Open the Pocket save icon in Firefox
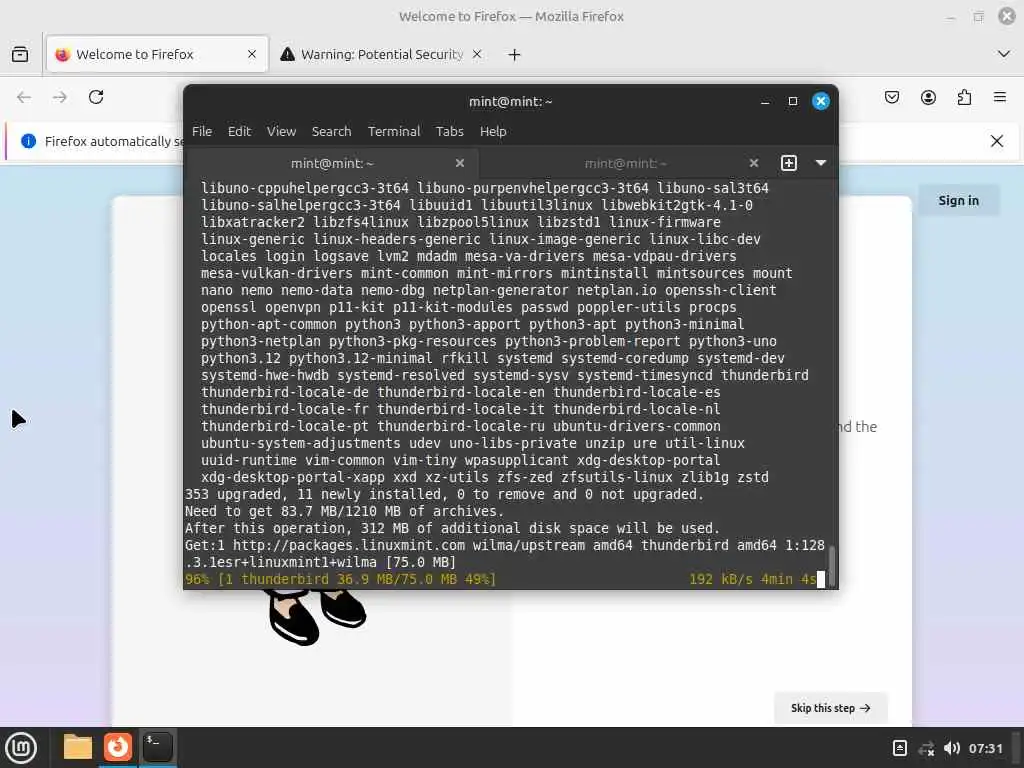This screenshot has height=768, width=1024. [x=892, y=97]
